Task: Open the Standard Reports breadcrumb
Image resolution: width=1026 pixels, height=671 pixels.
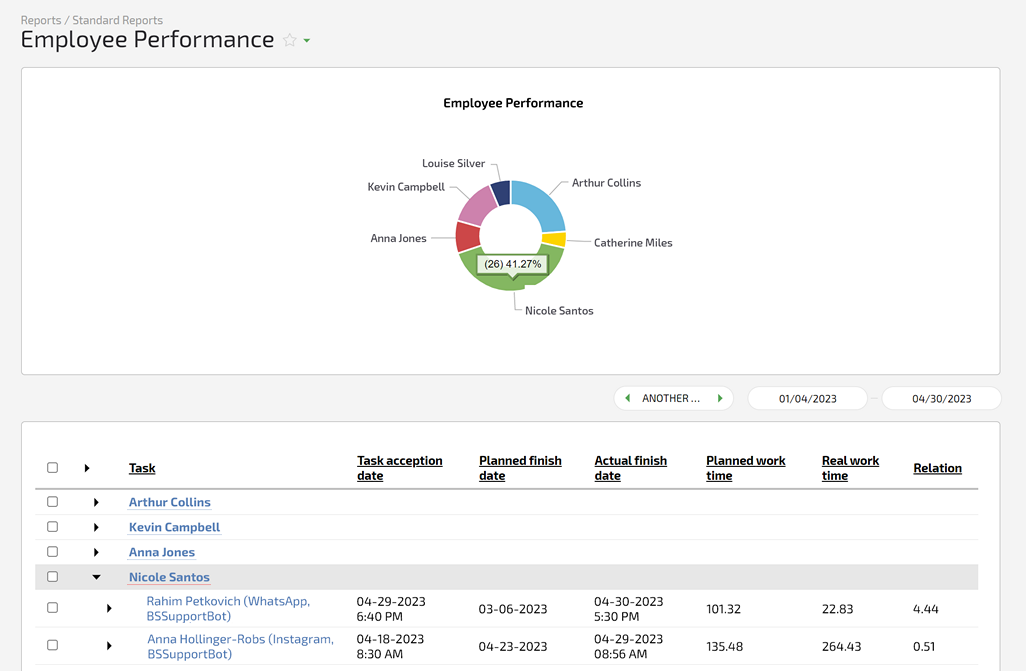Action: coord(118,20)
